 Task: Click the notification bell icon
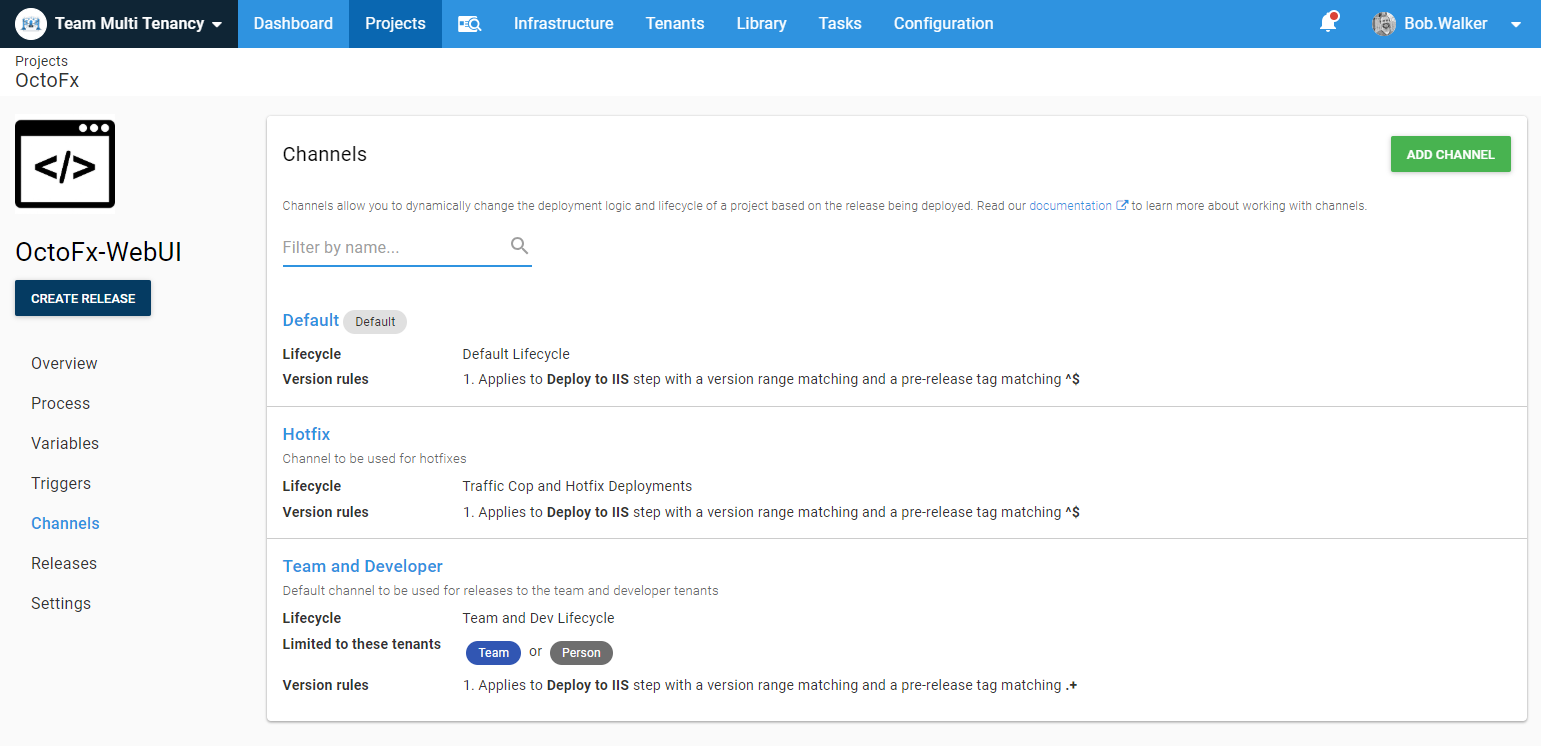pos(1328,23)
